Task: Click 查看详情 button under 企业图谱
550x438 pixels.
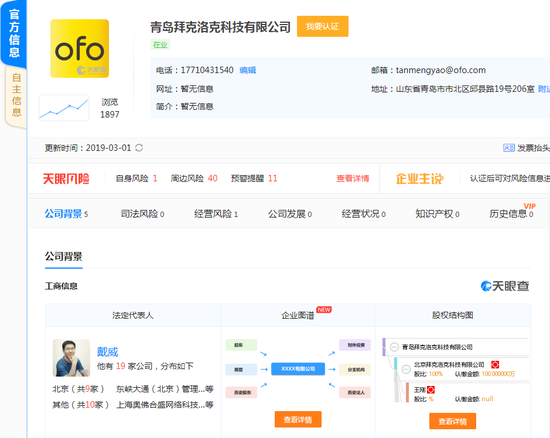Action: click(298, 419)
